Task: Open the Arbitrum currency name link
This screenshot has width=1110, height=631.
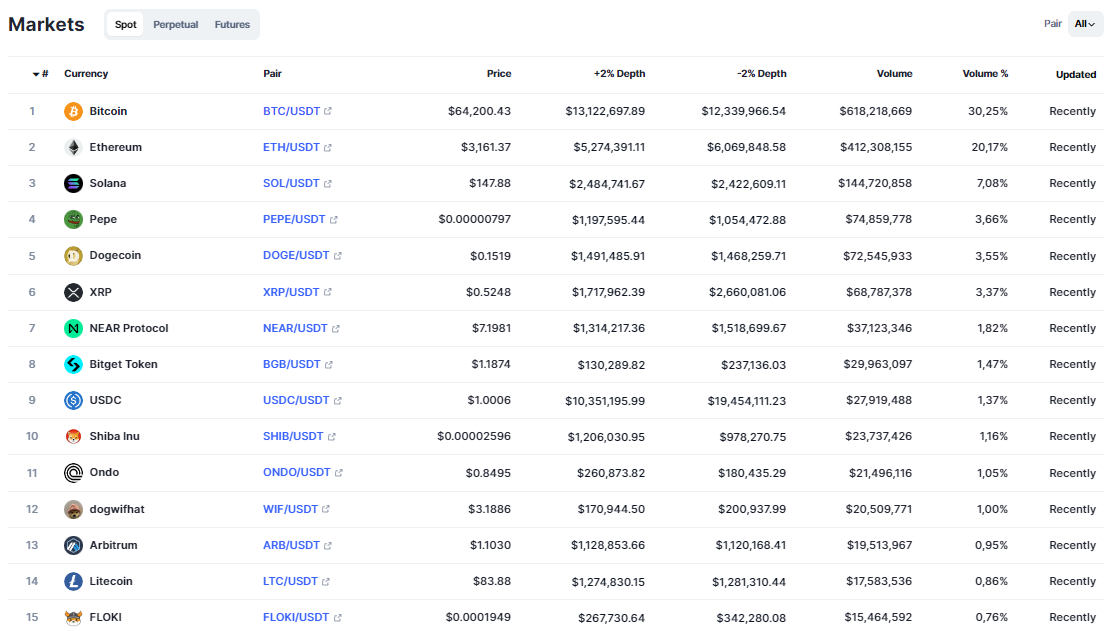Action: click(113, 545)
